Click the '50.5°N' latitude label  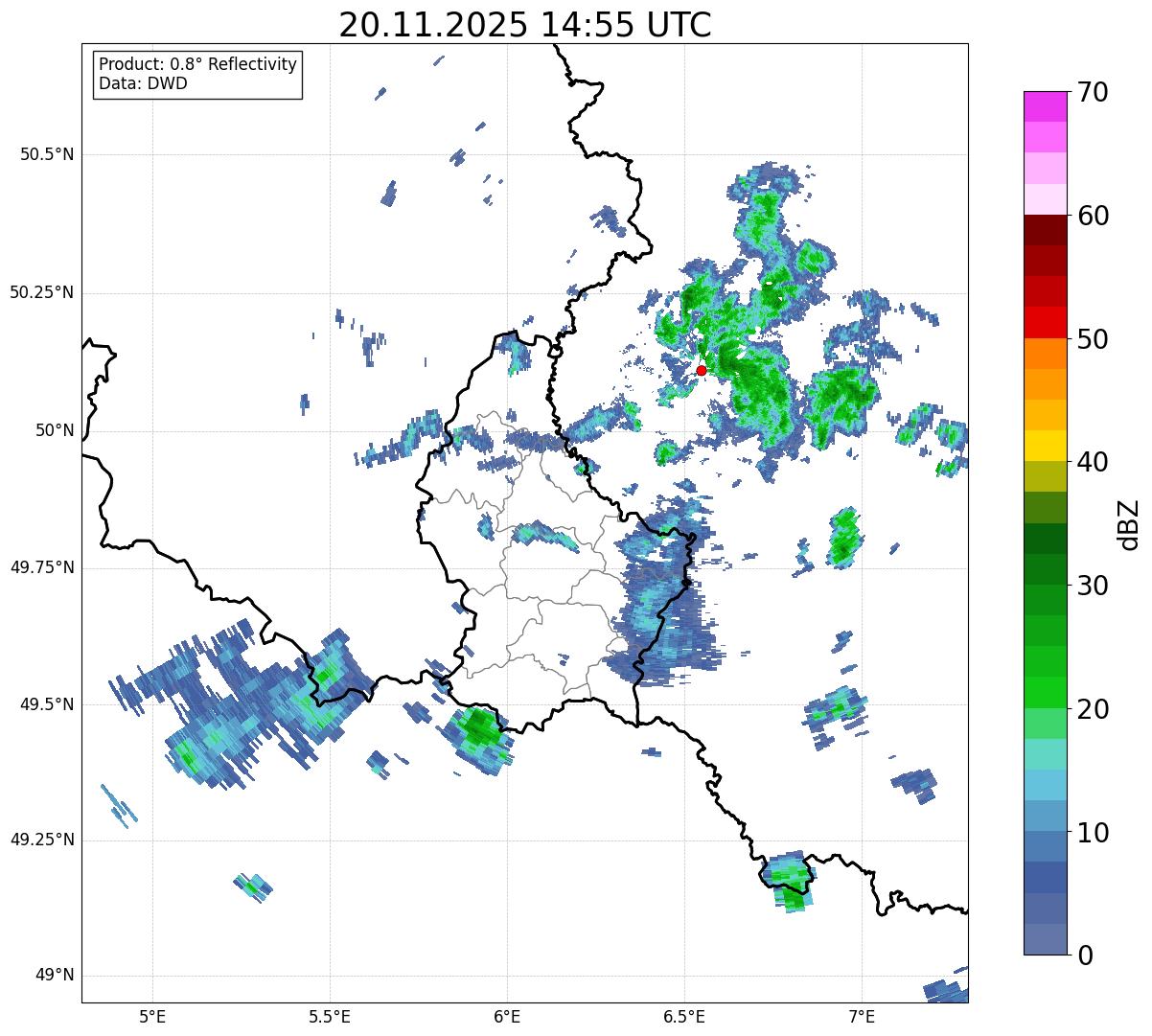48,154
